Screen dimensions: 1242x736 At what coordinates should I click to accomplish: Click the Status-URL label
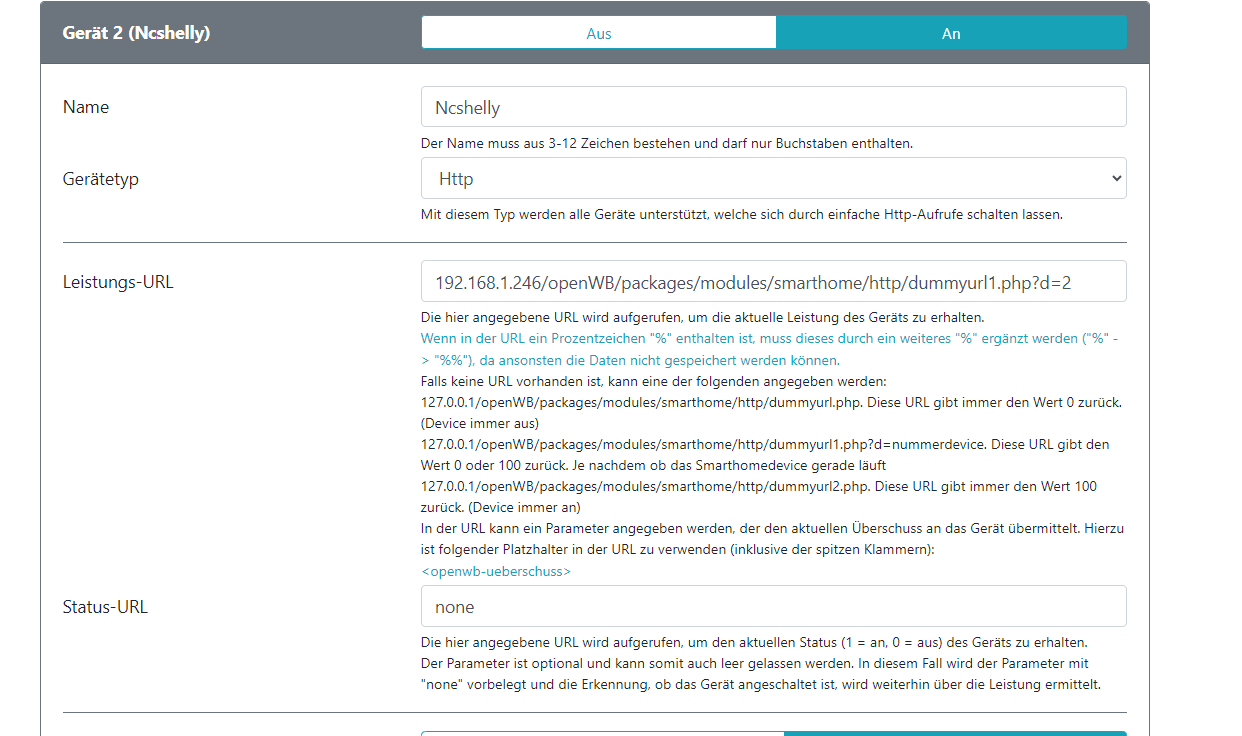pos(105,607)
